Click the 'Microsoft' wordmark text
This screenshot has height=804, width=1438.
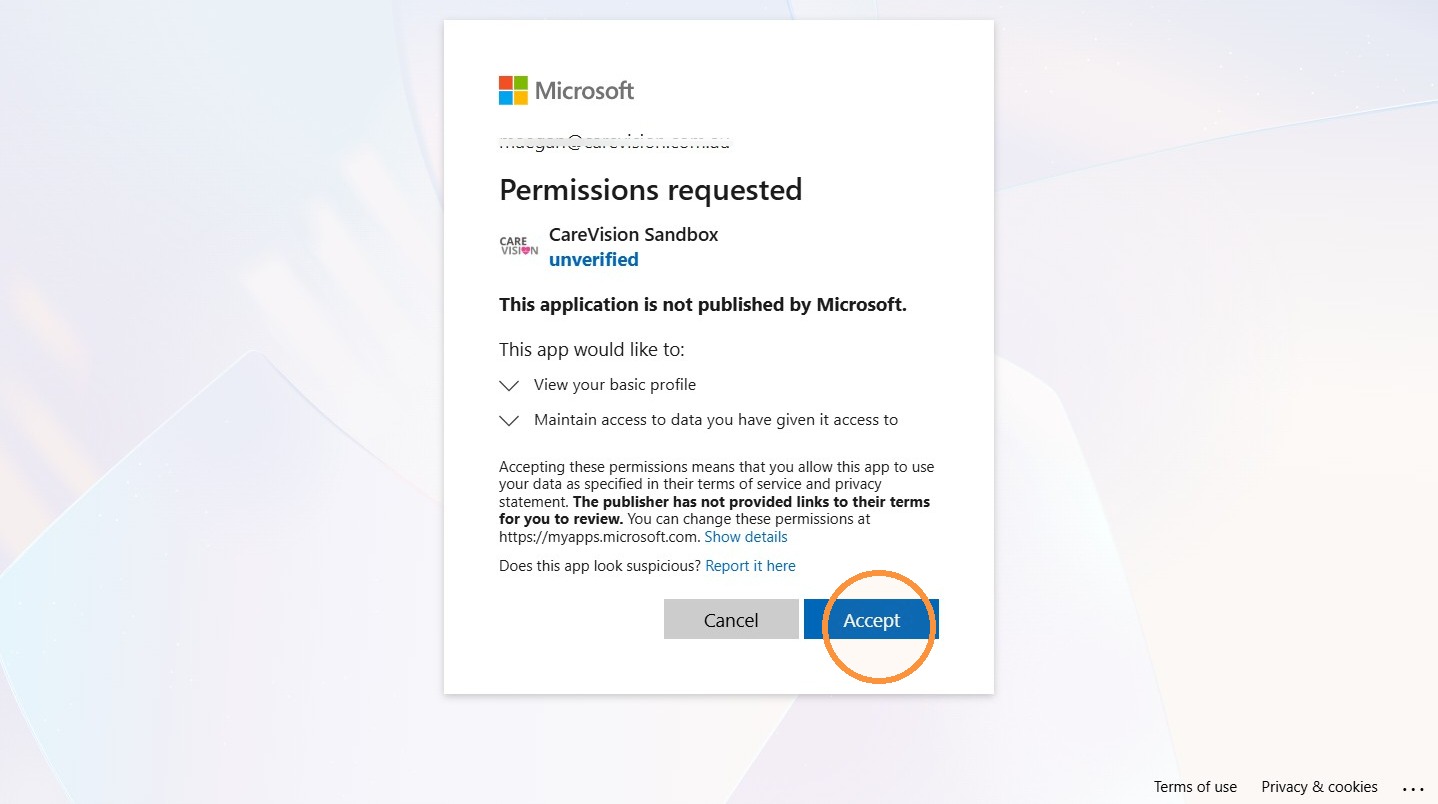[585, 91]
